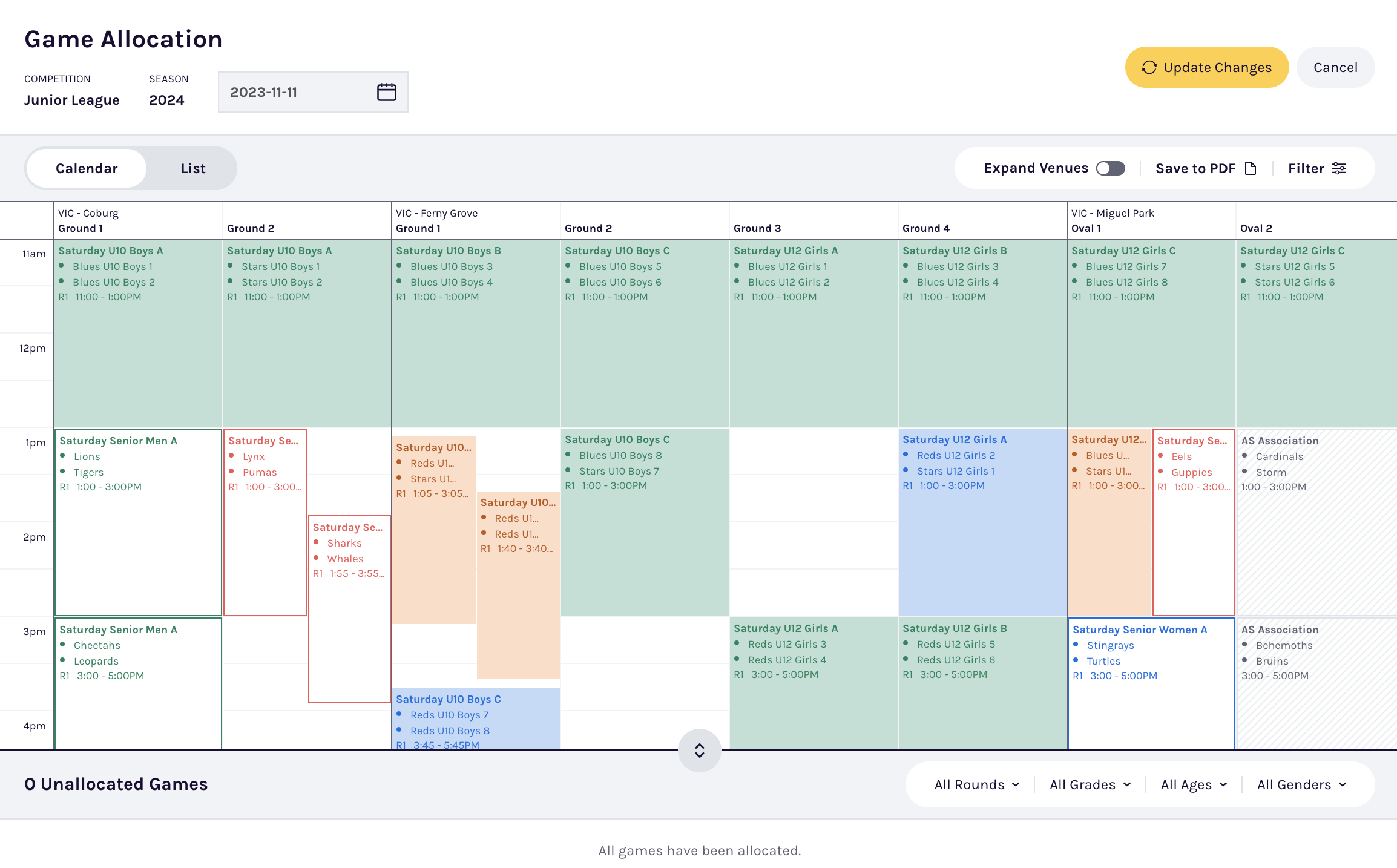Expand the All Grades dropdown

(x=1090, y=784)
